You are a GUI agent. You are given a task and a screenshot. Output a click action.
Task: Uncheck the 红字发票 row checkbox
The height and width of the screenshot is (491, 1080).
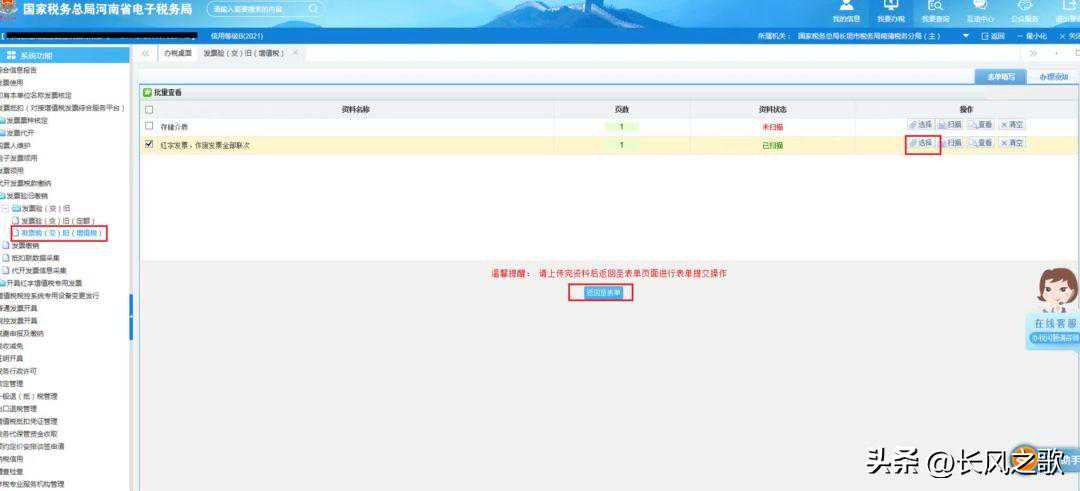(149, 144)
